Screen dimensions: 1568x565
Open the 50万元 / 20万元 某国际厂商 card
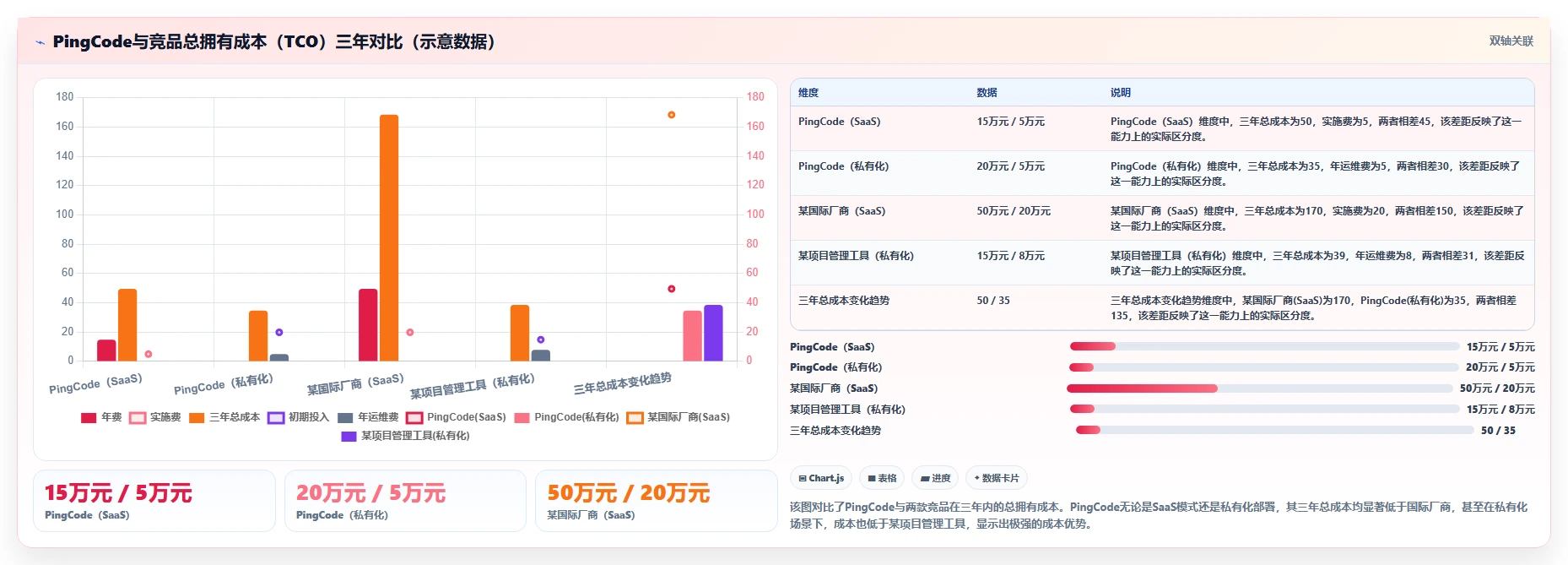click(657, 501)
